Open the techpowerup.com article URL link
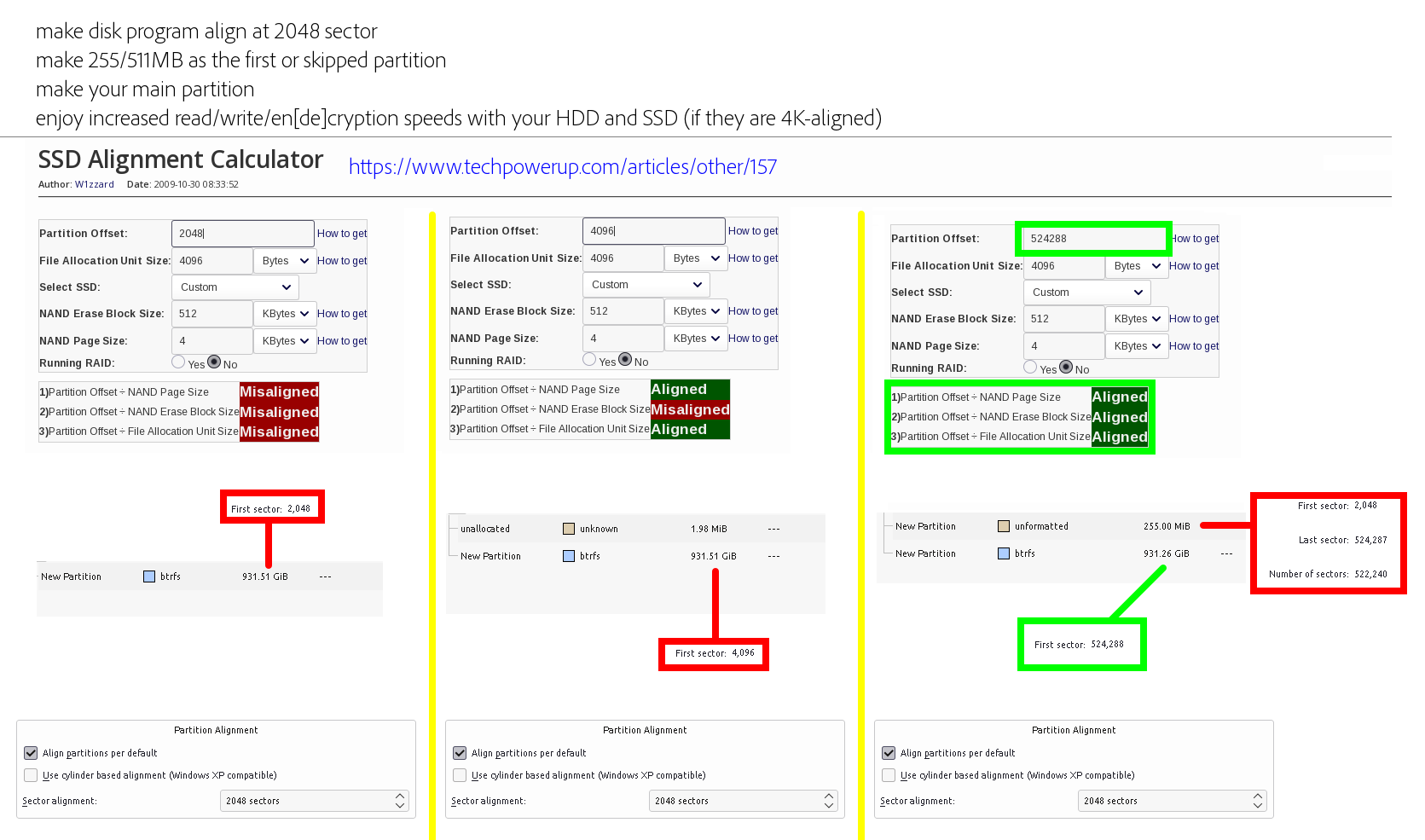This screenshot has height=840, width=1425. point(563,166)
